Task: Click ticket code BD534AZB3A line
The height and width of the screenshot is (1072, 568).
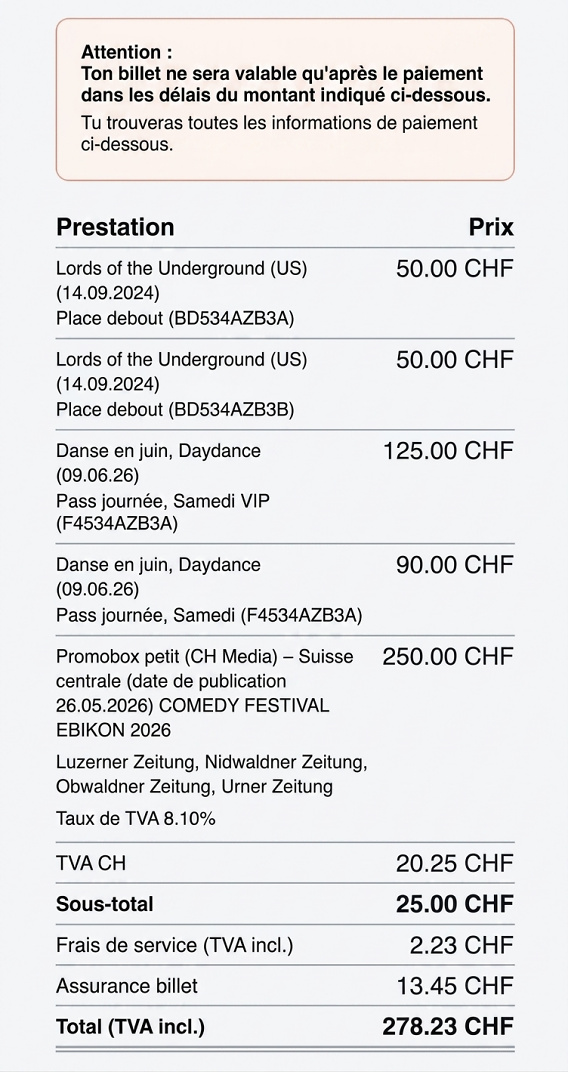Action: 175,319
